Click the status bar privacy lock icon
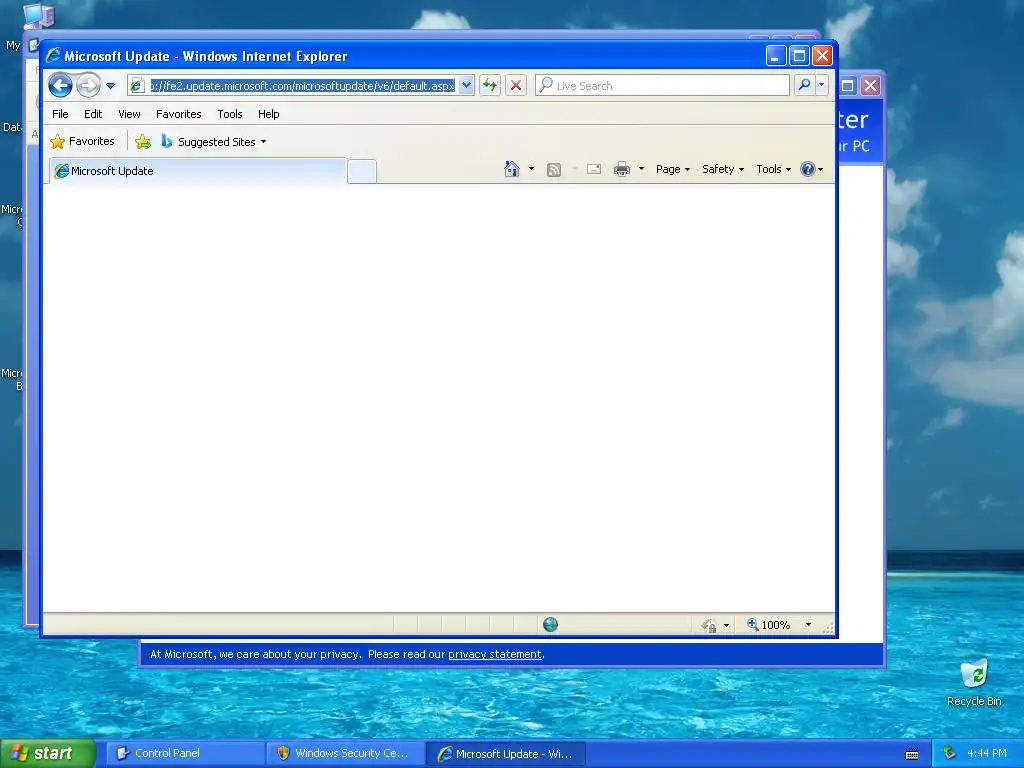Image resolution: width=1024 pixels, height=768 pixels. point(710,626)
